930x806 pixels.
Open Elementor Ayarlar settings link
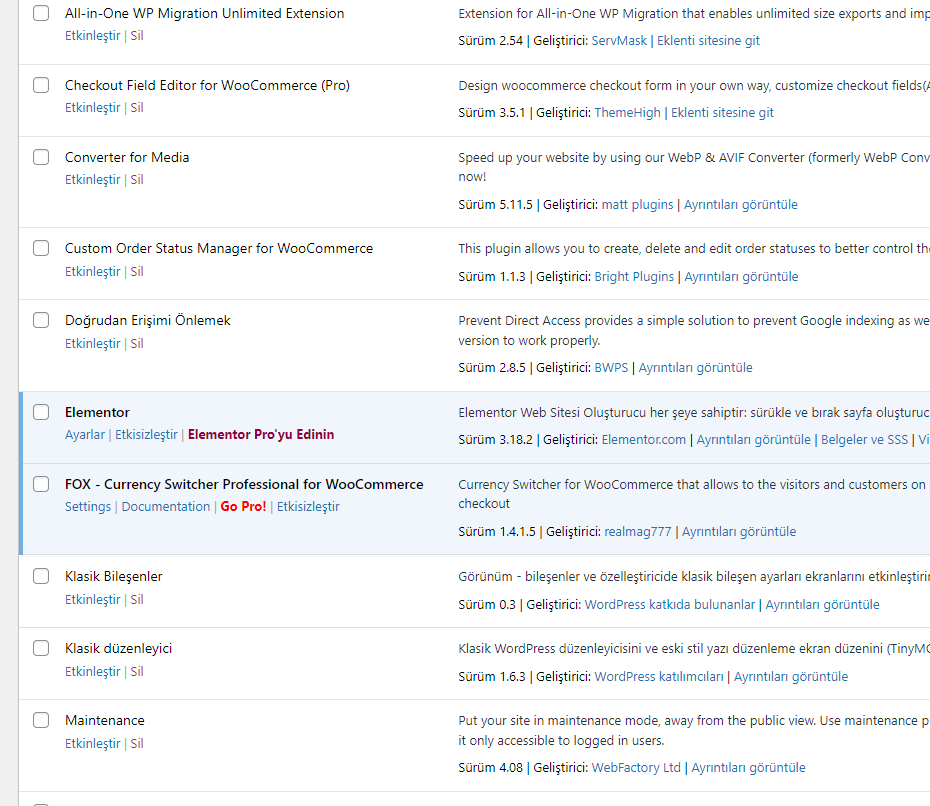85,435
